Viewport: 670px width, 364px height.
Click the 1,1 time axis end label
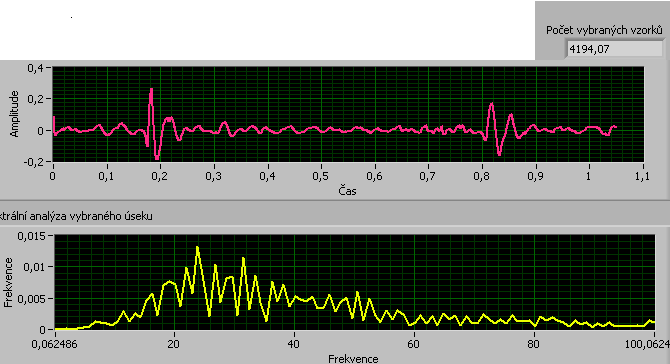(642, 176)
